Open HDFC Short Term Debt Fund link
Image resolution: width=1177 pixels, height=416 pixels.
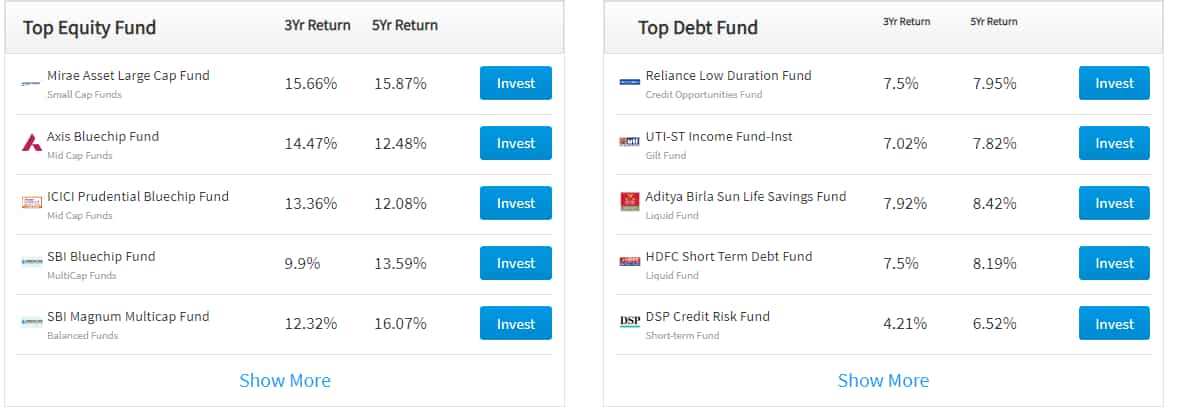(729, 257)
